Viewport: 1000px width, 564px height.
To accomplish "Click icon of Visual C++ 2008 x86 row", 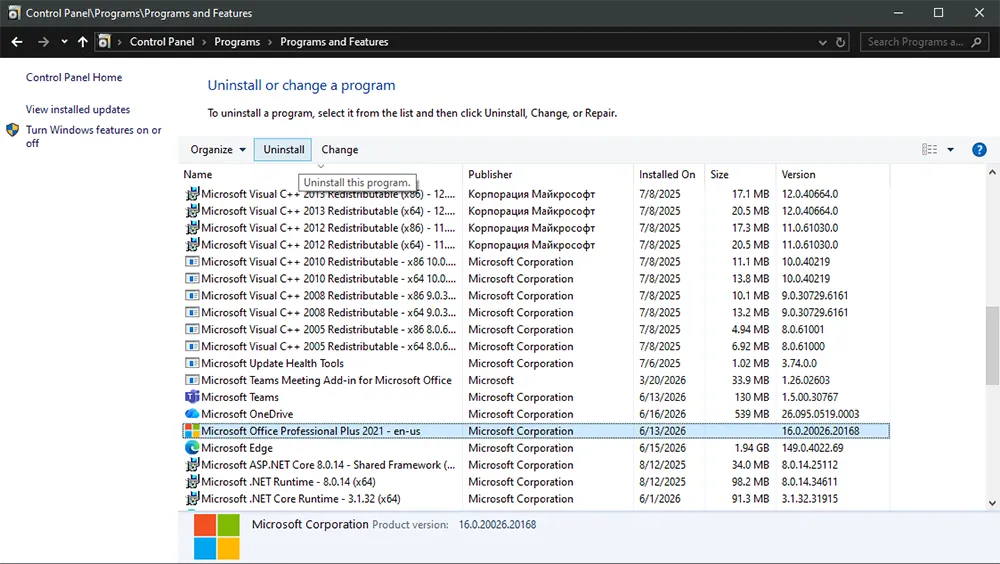I will pyautogui.click(x=192, y=295).
